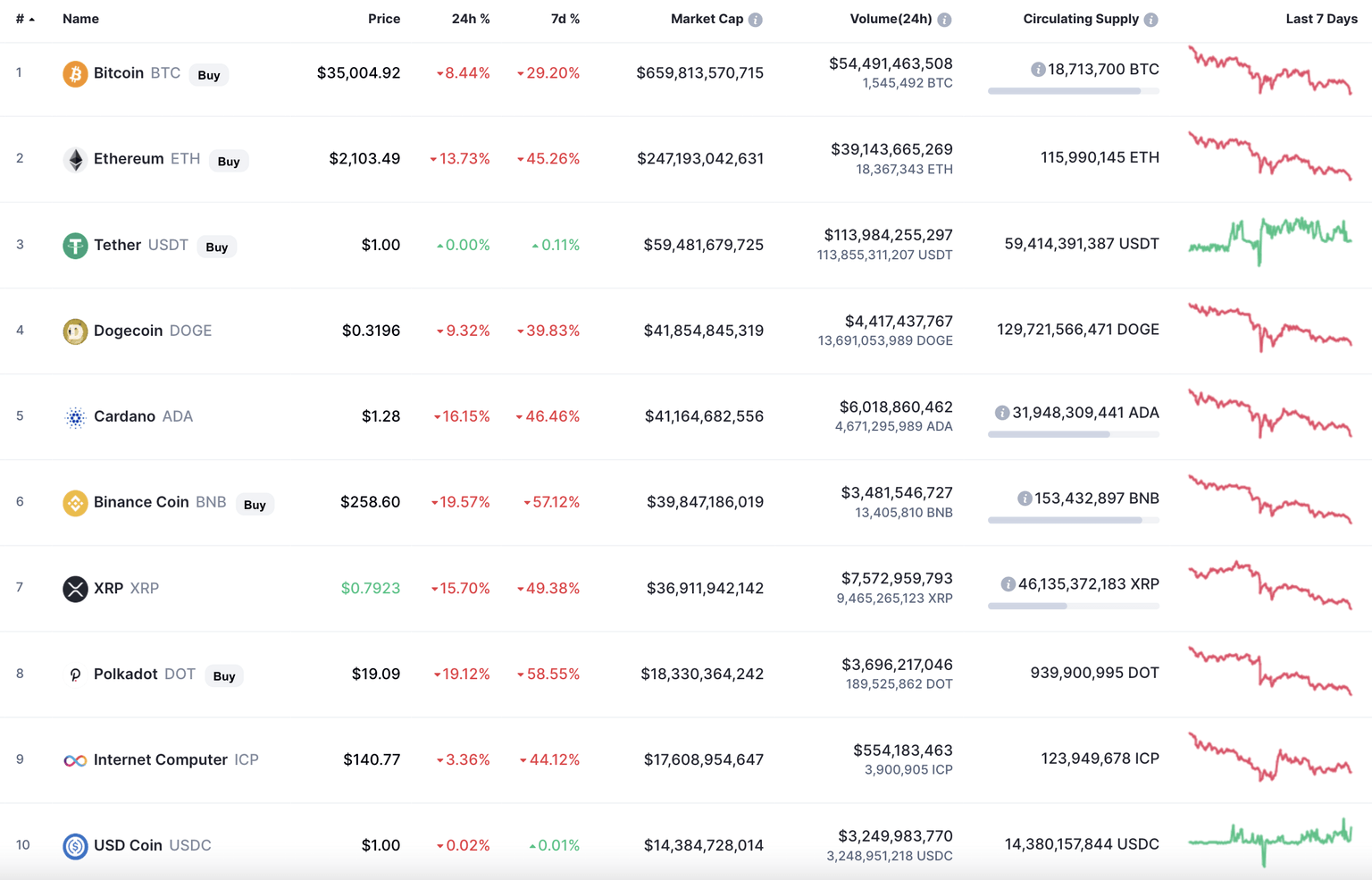Open the Cardano ADA coin page
This screenshot has height=880, width=1372.
coord(125,416)
